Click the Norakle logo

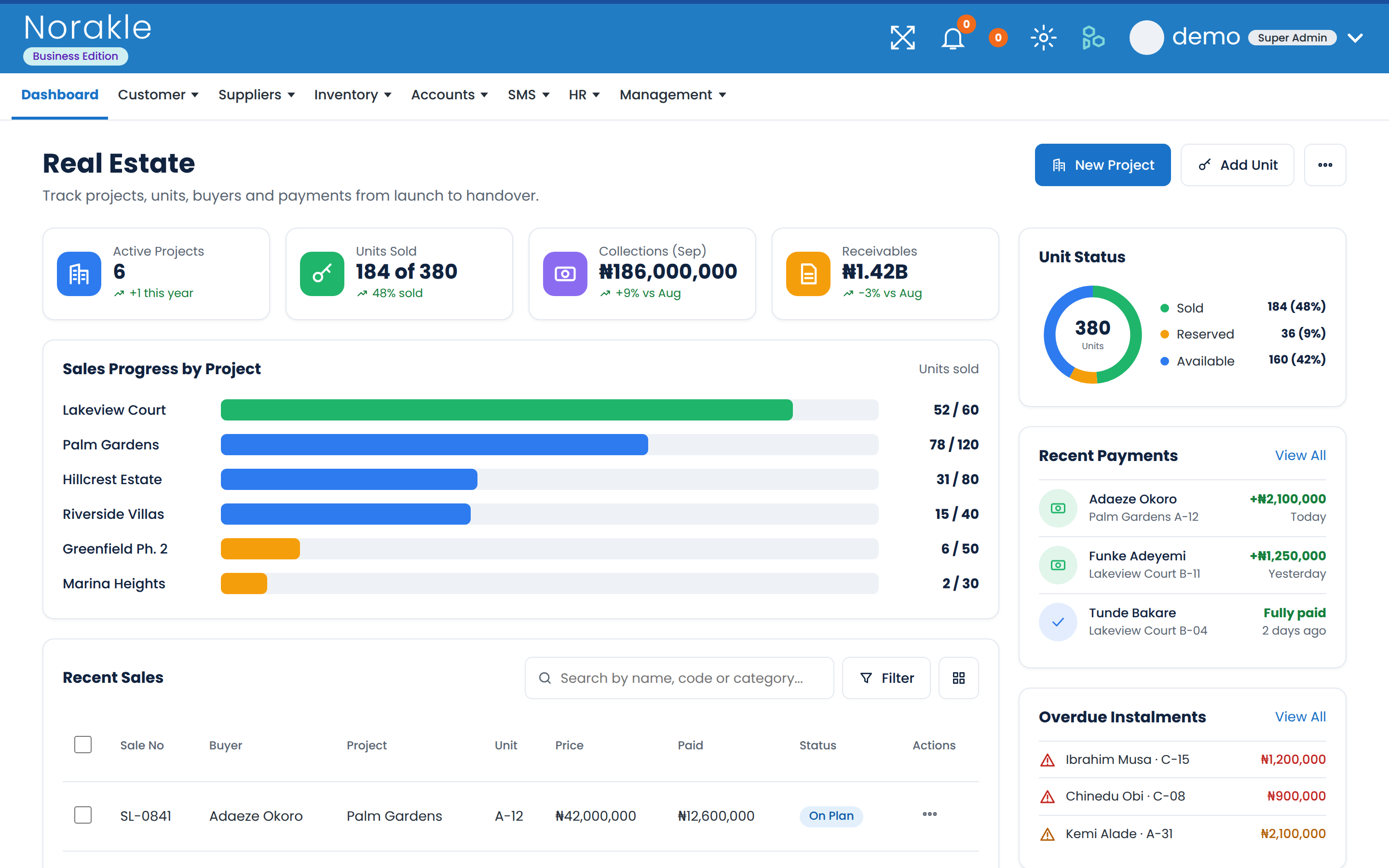(88, 27)
